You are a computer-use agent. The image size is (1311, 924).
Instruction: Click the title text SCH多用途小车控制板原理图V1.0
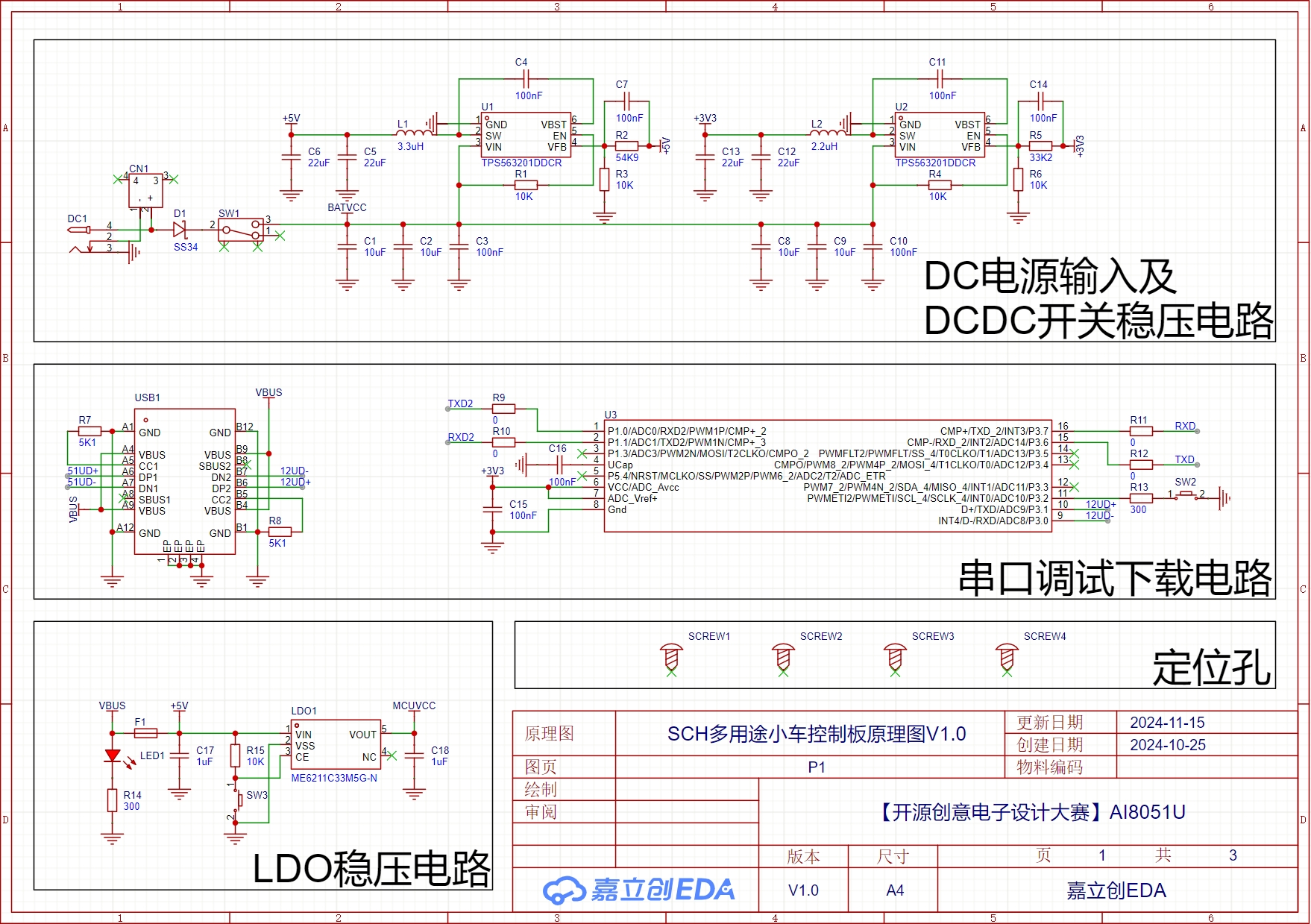point(817,735)
